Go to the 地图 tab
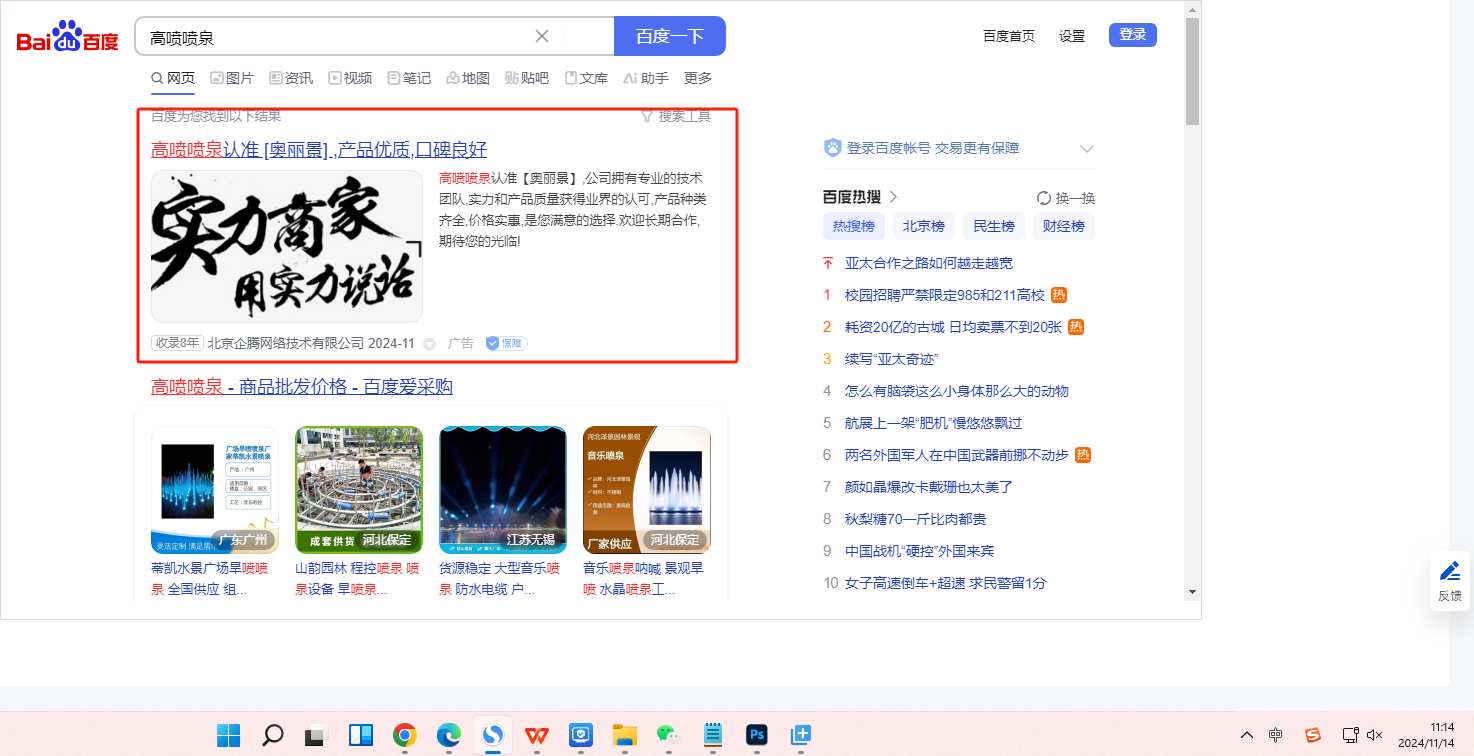Screen dimensions: 1474x756 coord(468,78)
